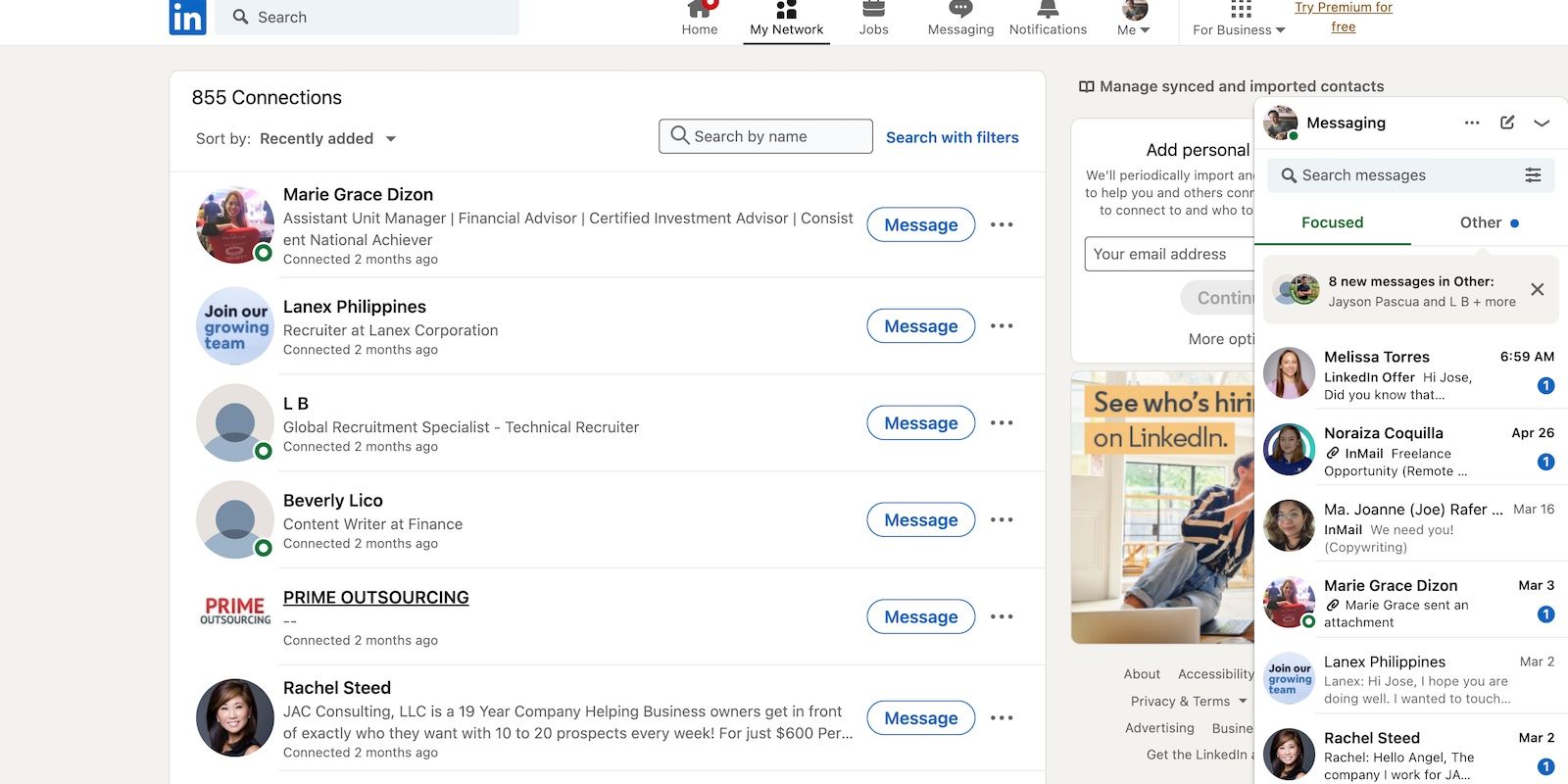Open more options for PRIME OUTSOURCING
Viewport: 1568px width, 784px height.
coord(1002,616)
